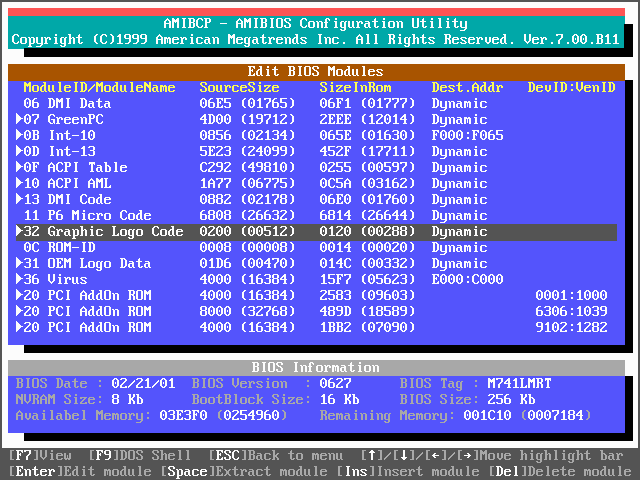Click the triangle marker beside 0F ACPI Table
The image size is (640, 480).
pos(19,167)
